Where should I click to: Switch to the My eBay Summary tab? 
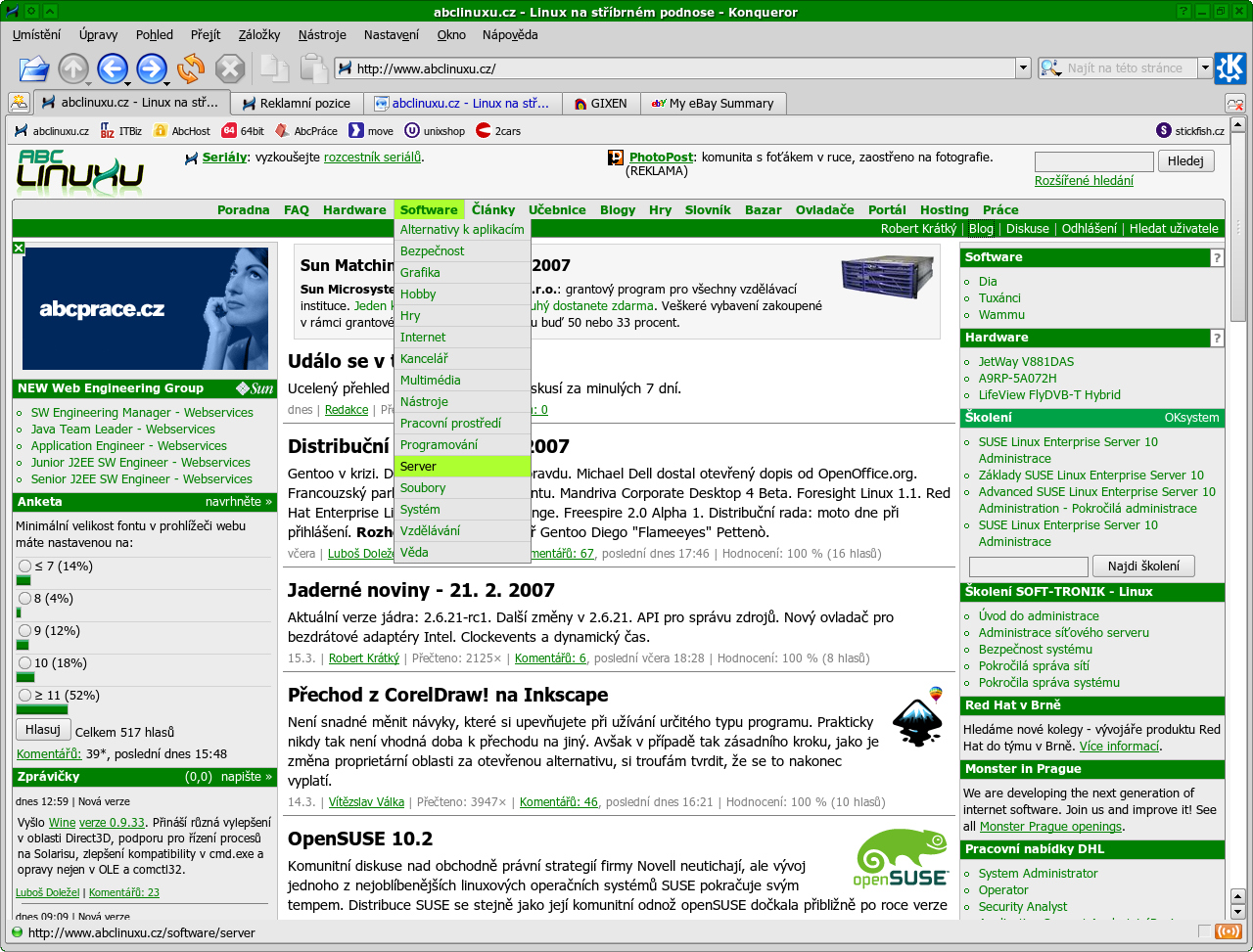713,103
